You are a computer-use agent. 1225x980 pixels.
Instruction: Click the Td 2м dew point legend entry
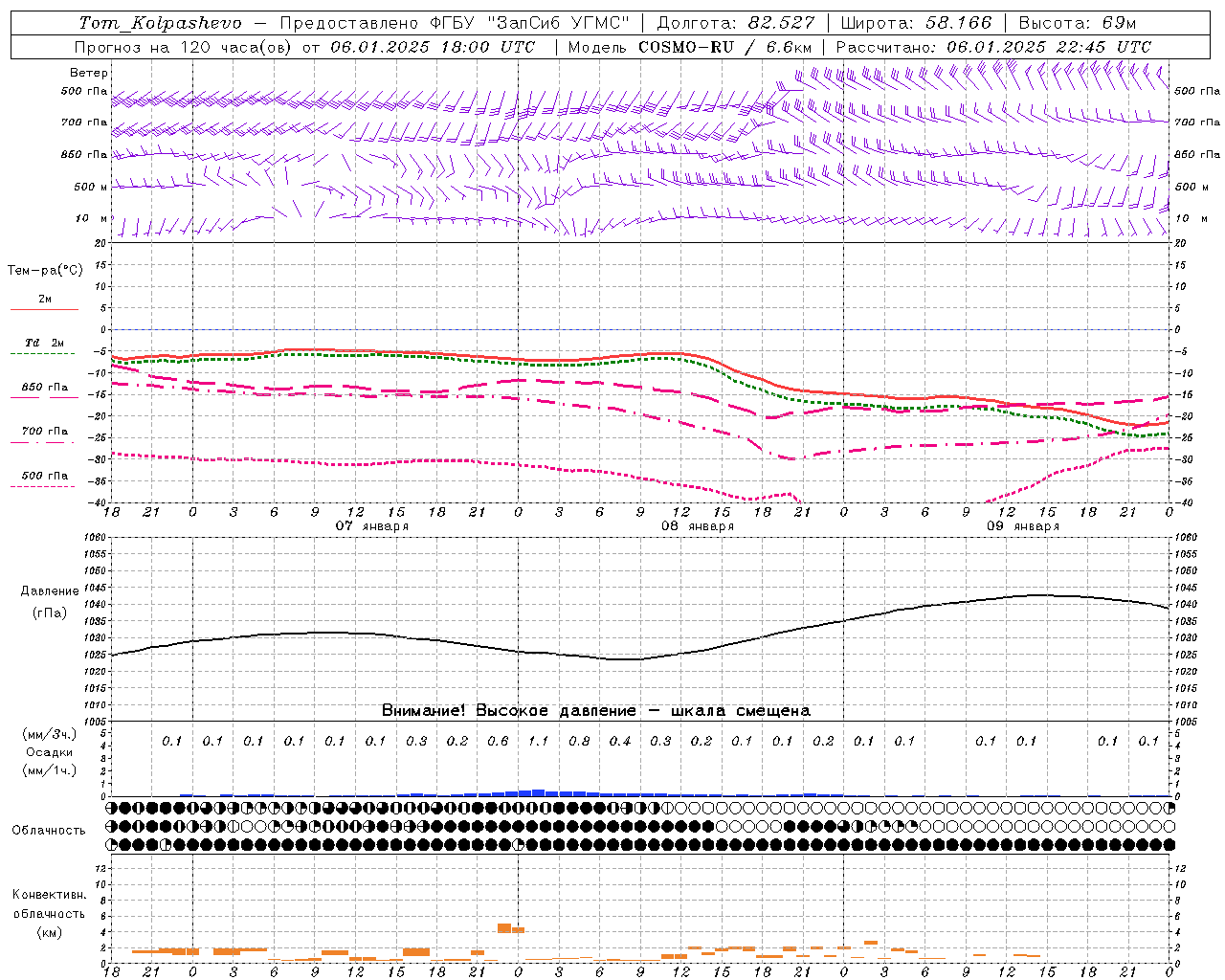point(45,343)
